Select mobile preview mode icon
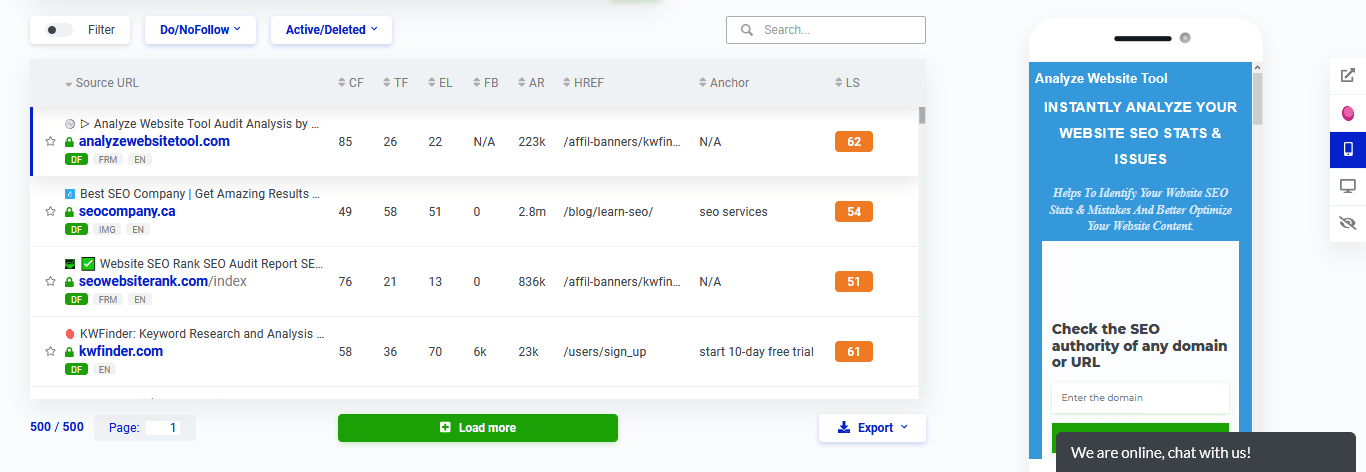1366x472 pixels. [1347, 149]
